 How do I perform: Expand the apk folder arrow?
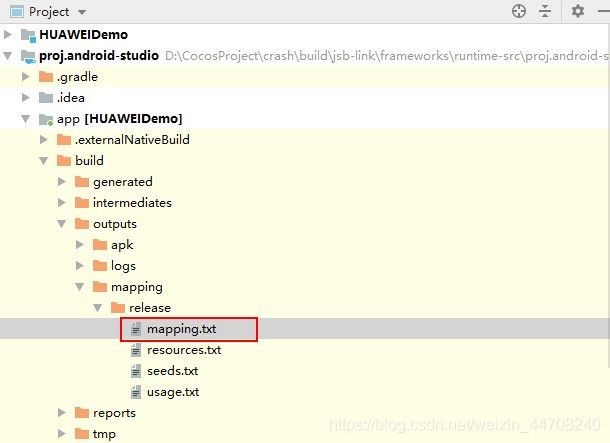[x=80, y=244]
